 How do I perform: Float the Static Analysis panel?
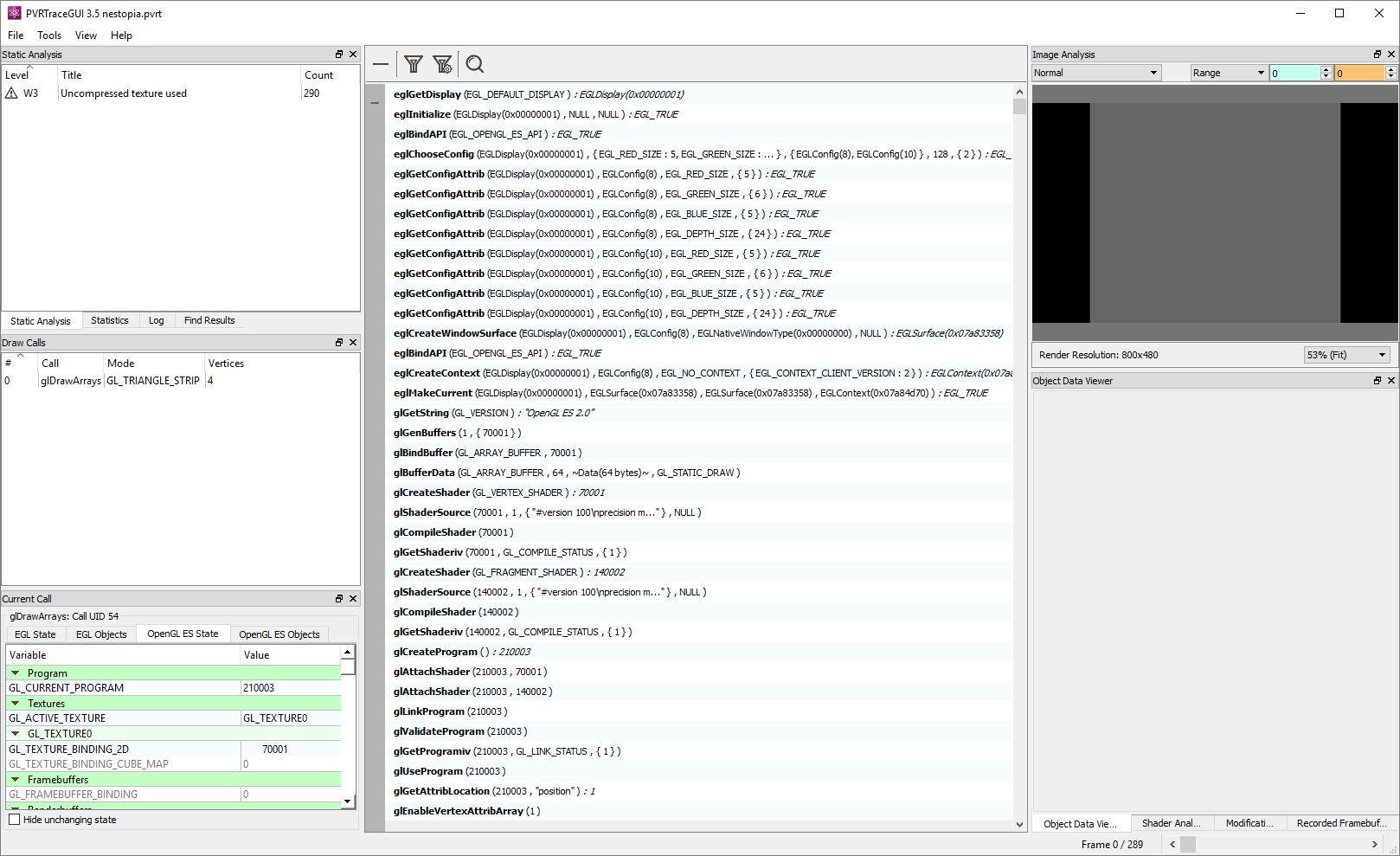tap(339, 55)
